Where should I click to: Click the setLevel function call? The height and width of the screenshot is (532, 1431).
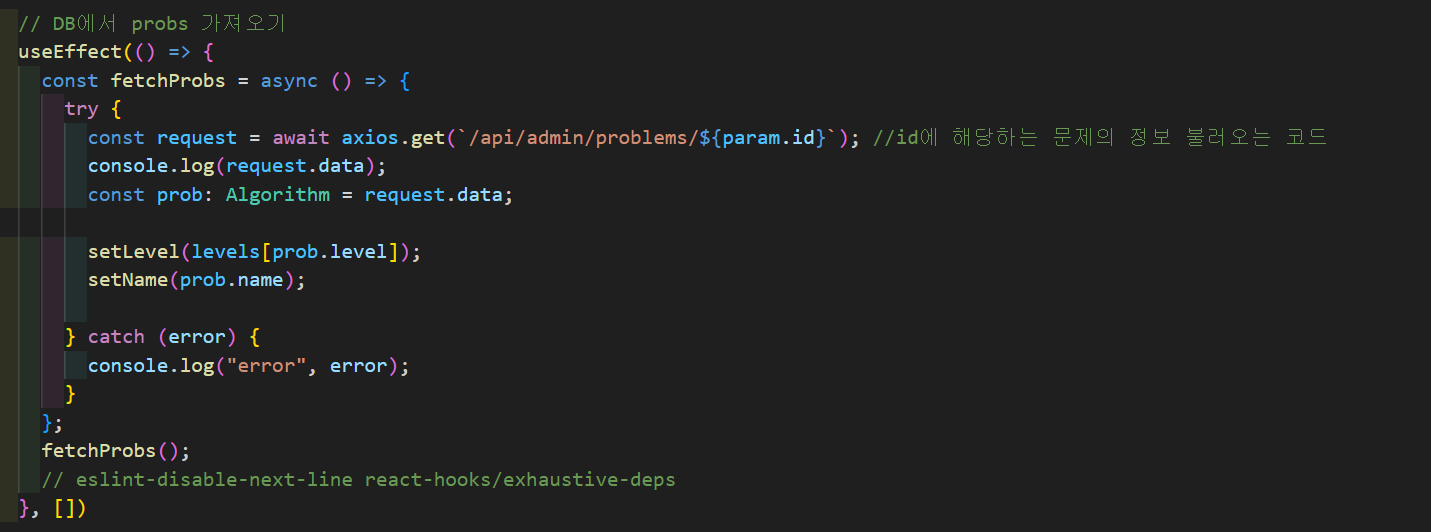(122, 252)
